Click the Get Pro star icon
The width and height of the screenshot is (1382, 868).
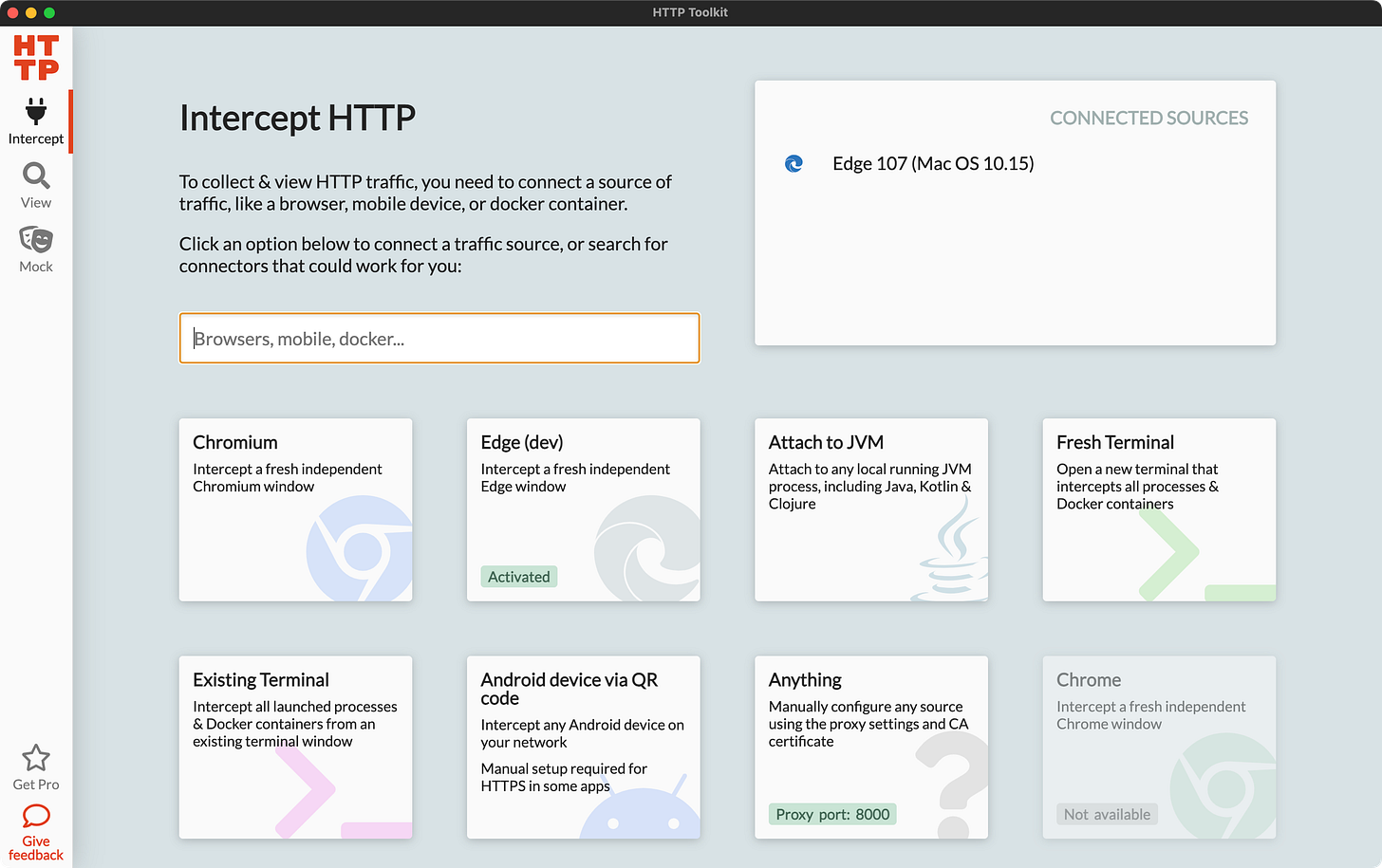(36, 758)
